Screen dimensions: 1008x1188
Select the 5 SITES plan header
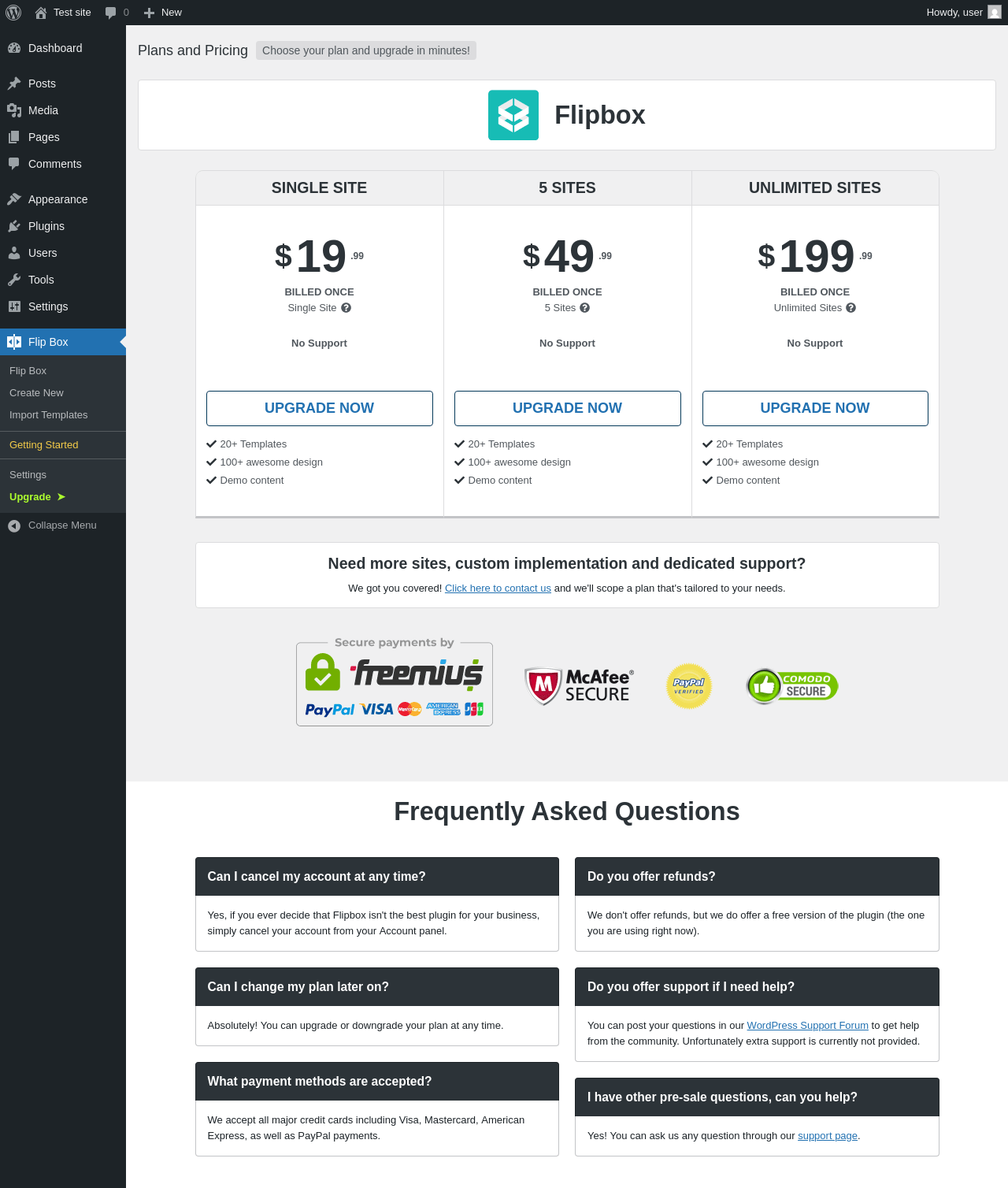(568, 188)
